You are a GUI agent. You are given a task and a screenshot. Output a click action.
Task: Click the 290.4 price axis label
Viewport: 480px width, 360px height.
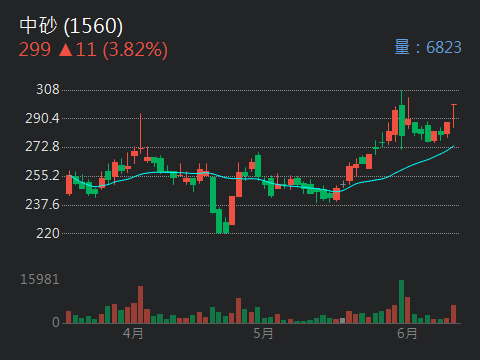(42, 118)
